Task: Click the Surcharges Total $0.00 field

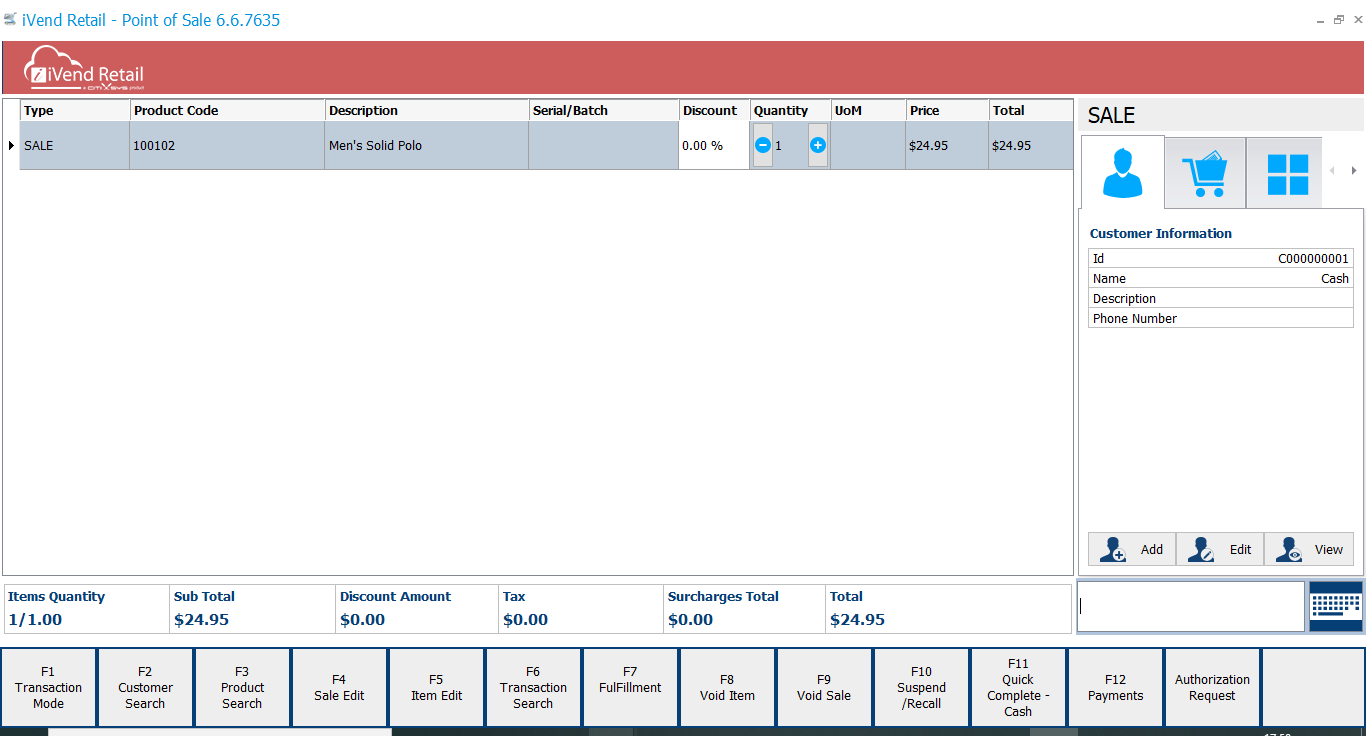Action: pos(744,609)
